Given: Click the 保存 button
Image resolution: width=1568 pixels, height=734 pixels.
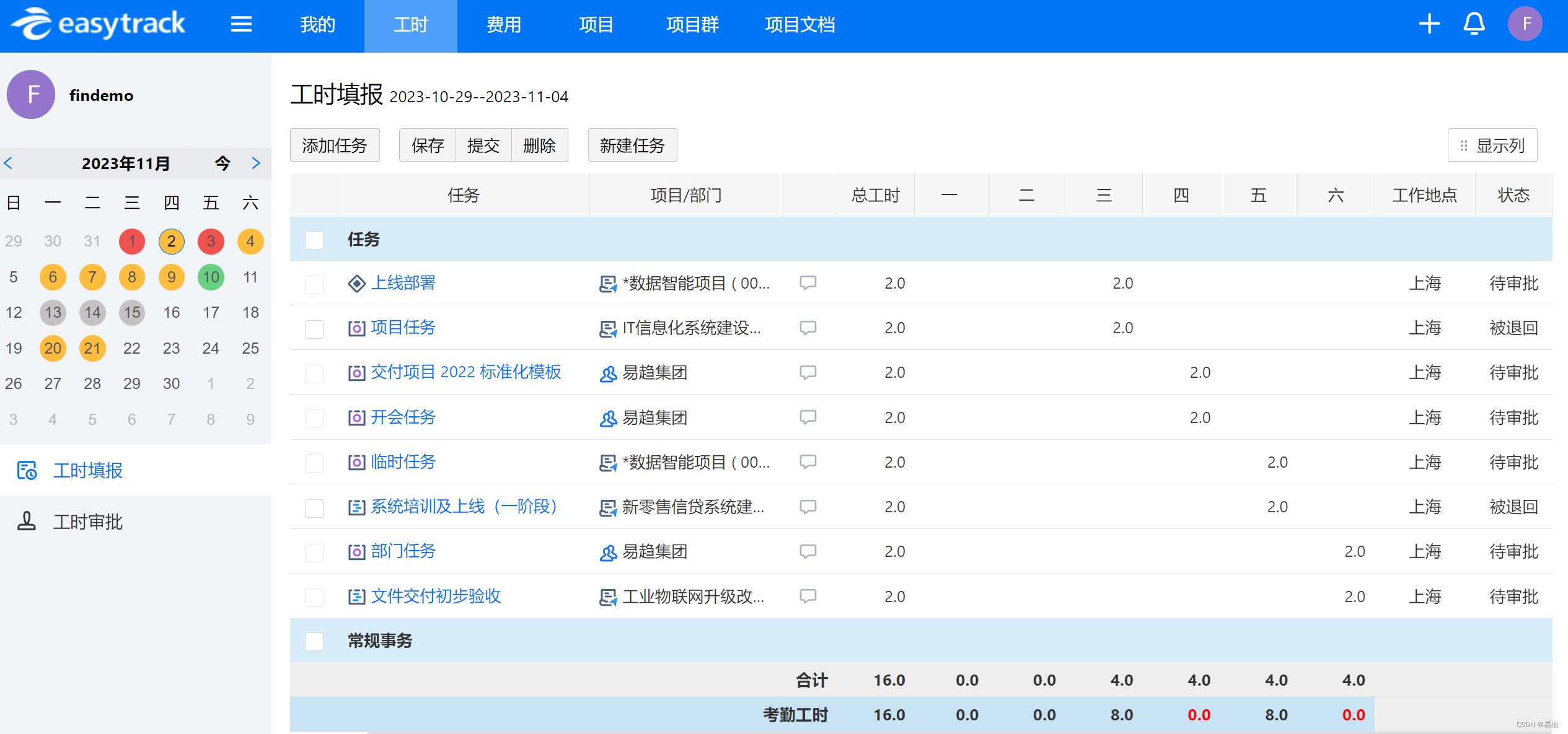Looking at the screenshot, I should (x=428, y=146).
